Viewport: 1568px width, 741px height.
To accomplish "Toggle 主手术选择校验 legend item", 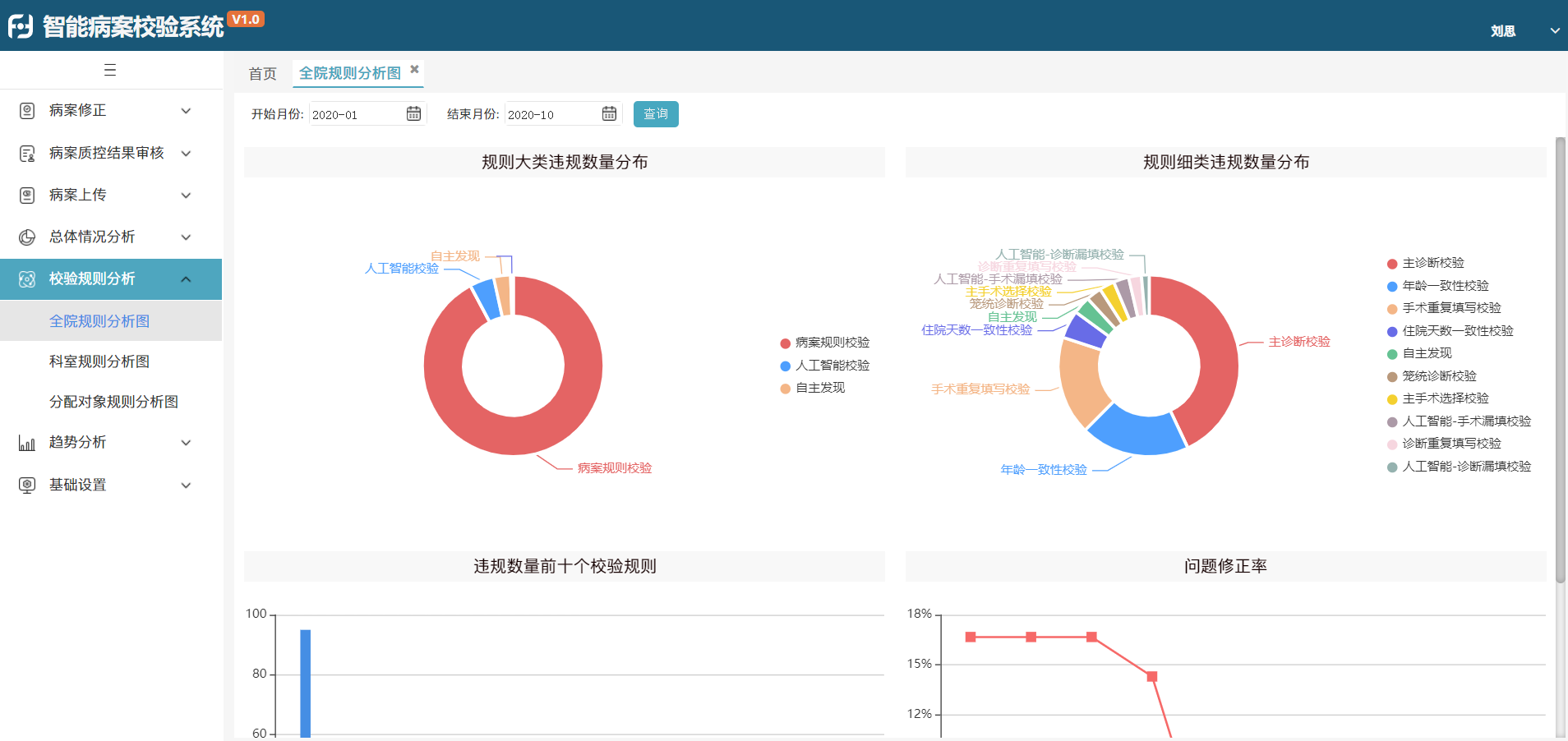I will 1438,398.
